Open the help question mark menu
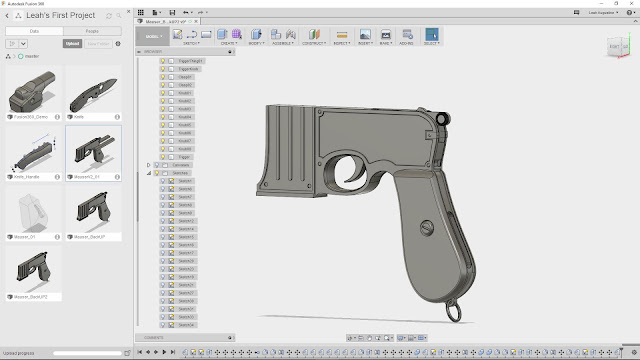This screenshot has width=640, height=360. pos(631,13)
